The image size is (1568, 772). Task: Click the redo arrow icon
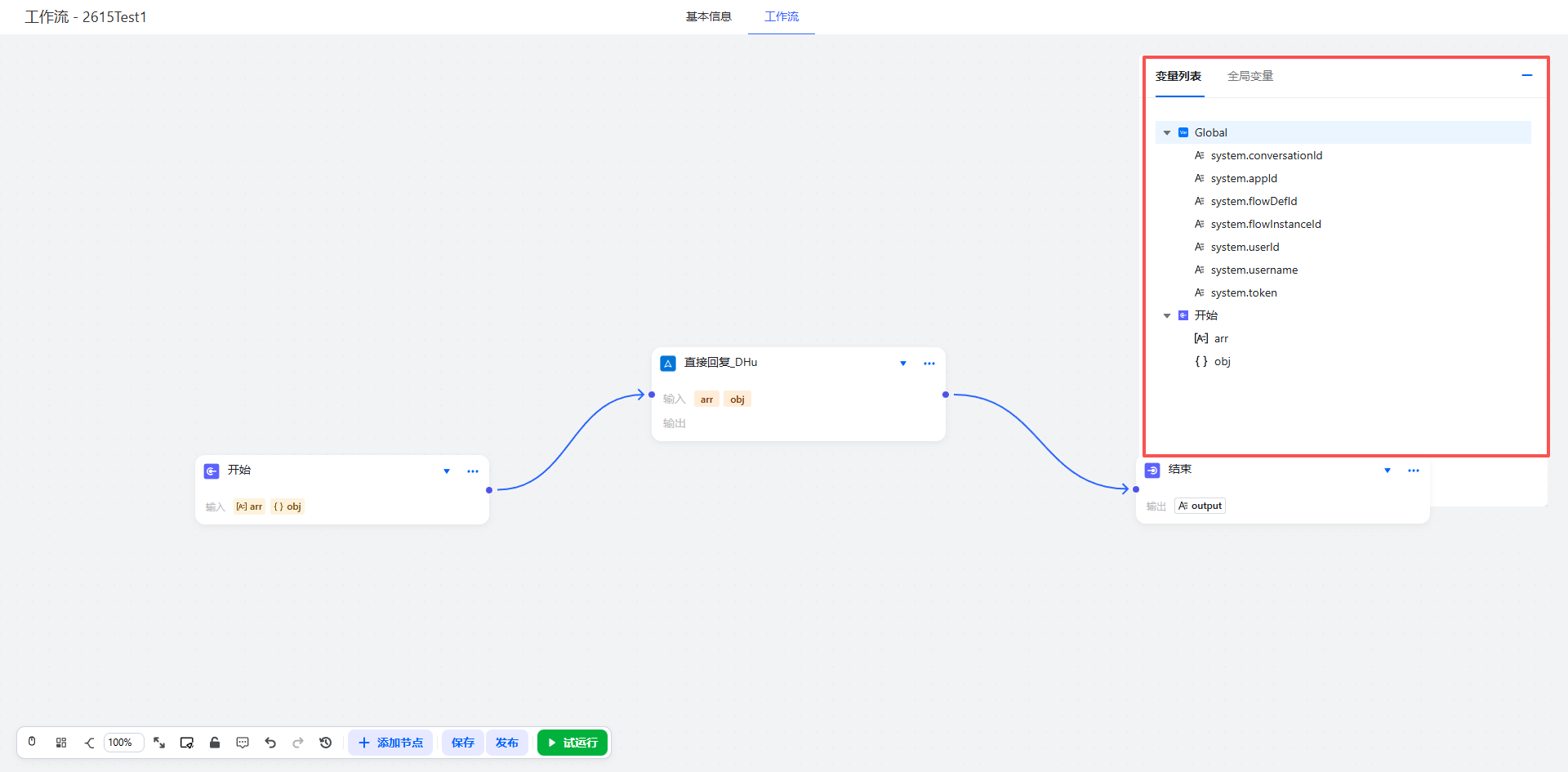tap(298, 743)
